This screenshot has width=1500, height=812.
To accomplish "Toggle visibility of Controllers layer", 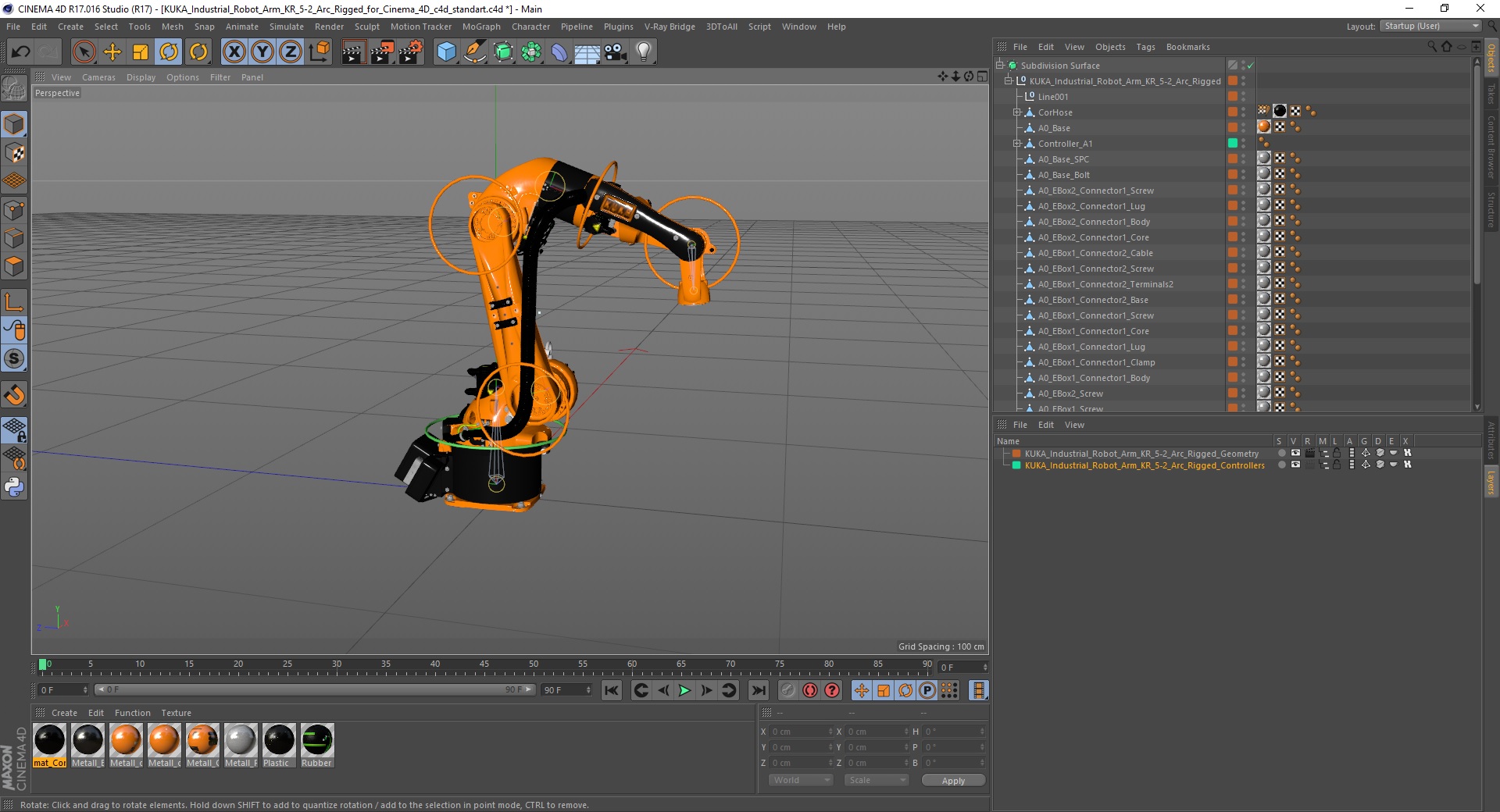I will pyautogui.click(x=1295, y=465).
